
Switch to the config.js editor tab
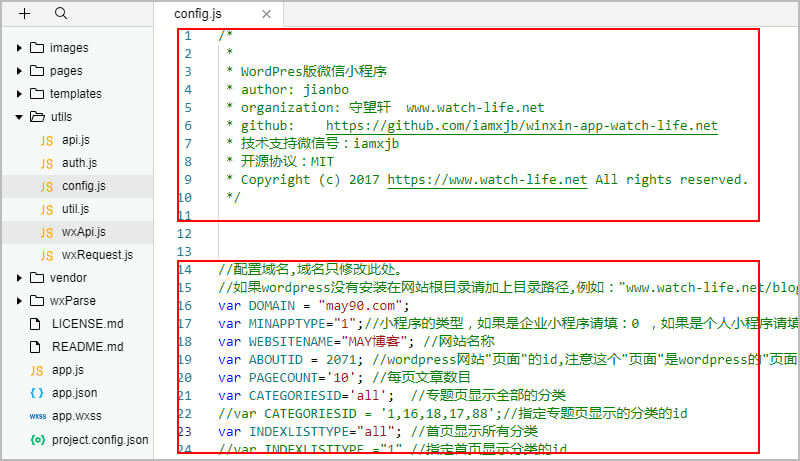coord(196,14)
